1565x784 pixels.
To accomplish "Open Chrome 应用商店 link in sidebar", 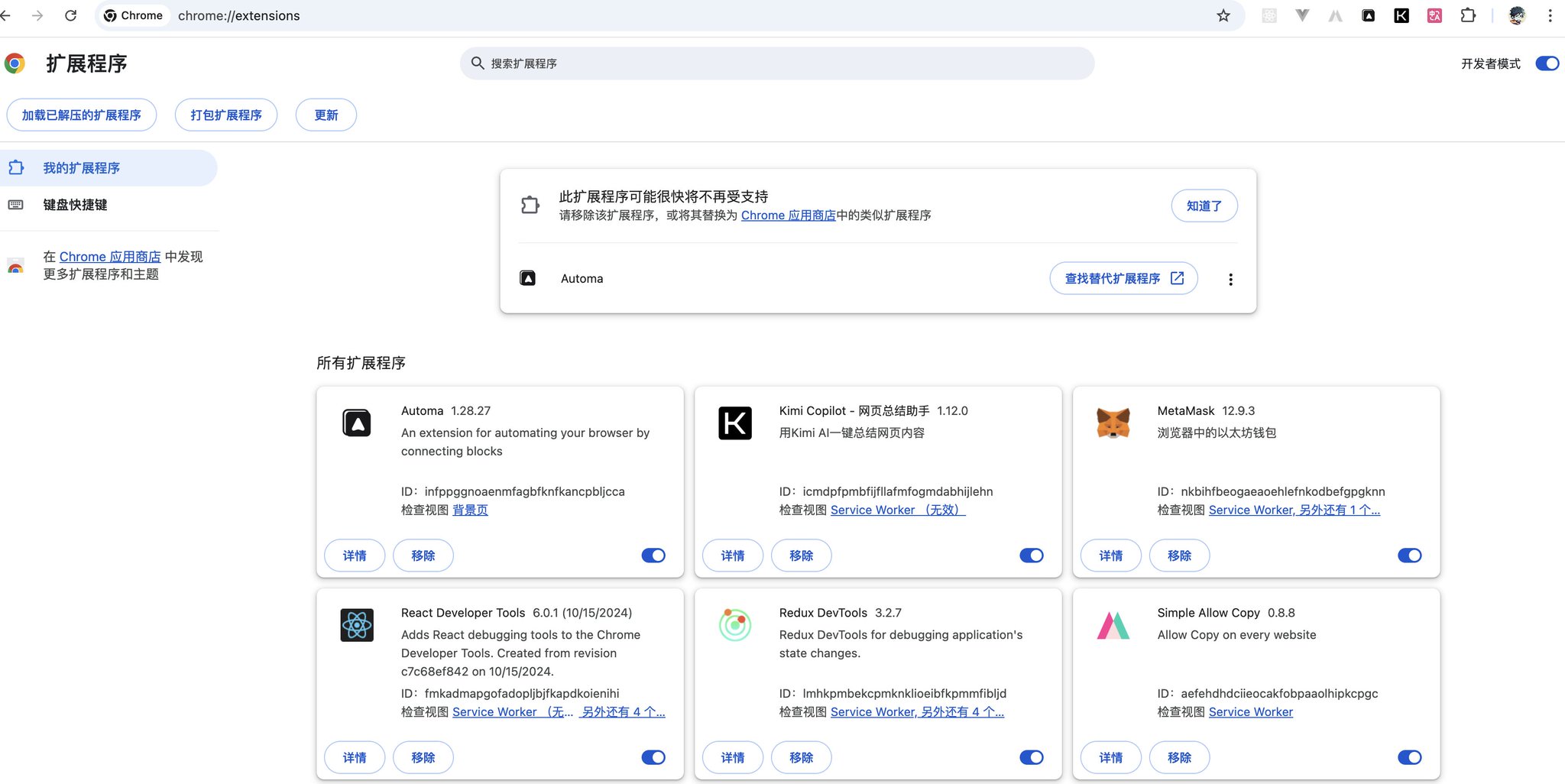I will tap(110, 257).
